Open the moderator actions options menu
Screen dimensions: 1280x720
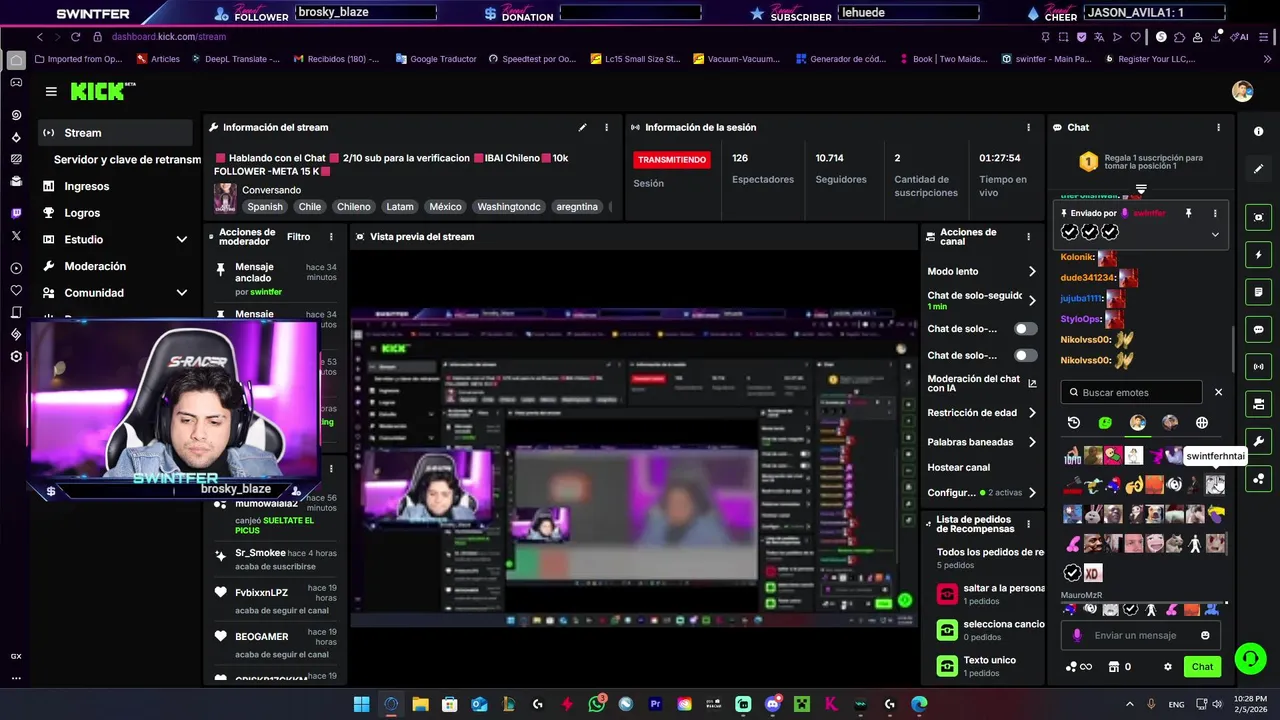(x=331, y=237)
